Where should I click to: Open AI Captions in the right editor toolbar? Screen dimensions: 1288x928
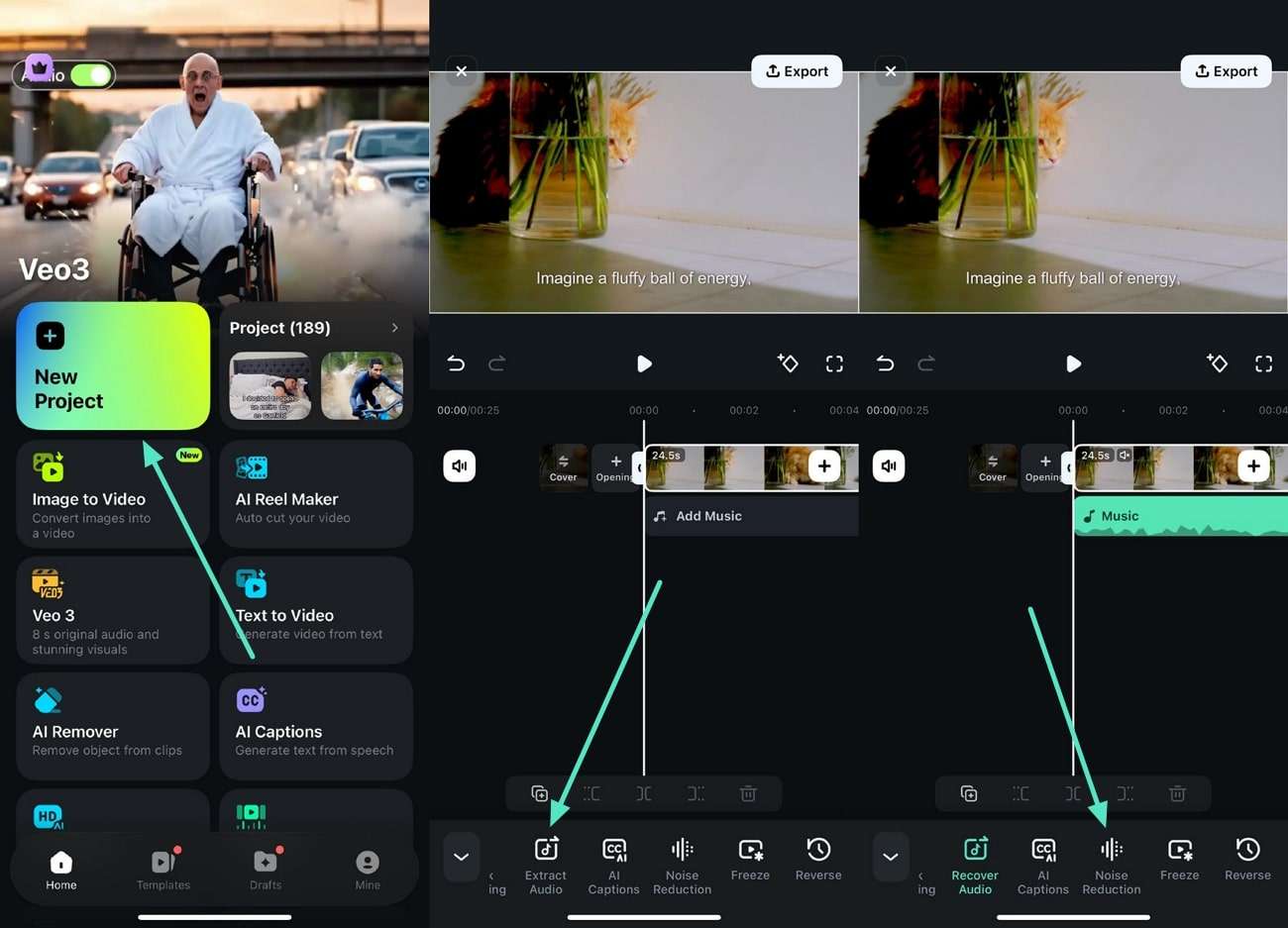pyautogui.click(x=1043, y=866)
